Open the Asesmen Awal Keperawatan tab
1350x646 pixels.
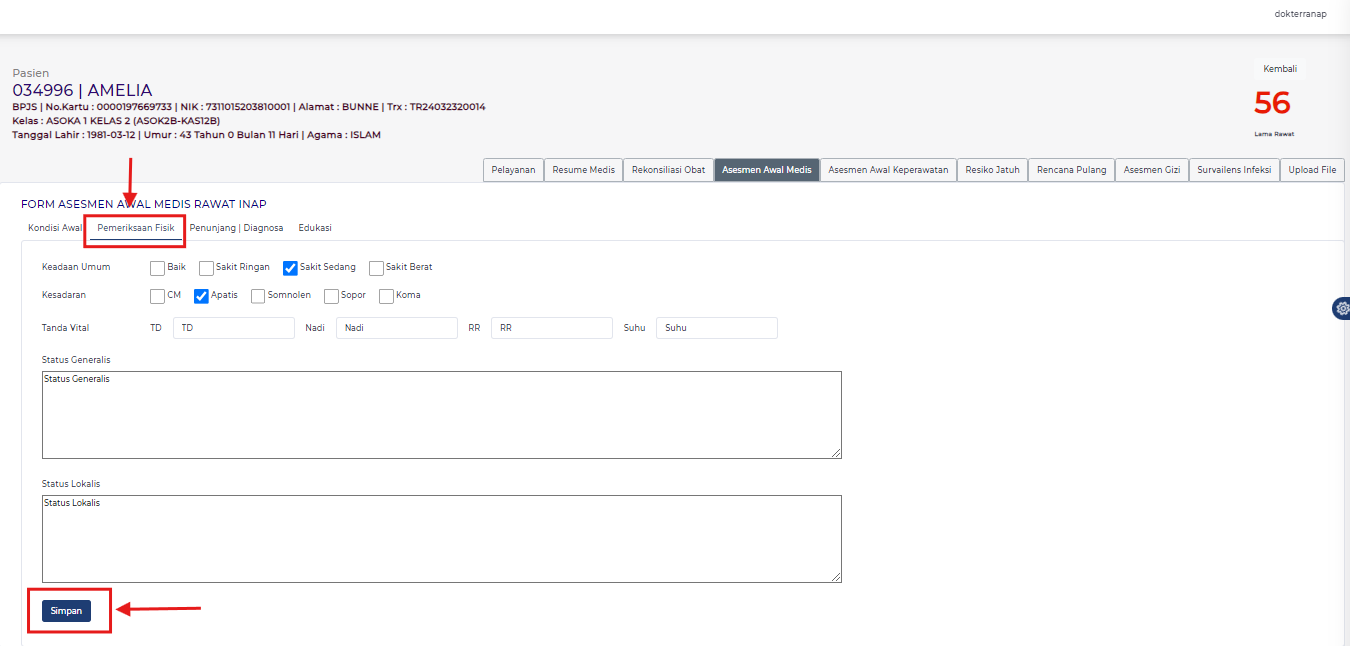(x=888, y=169)
